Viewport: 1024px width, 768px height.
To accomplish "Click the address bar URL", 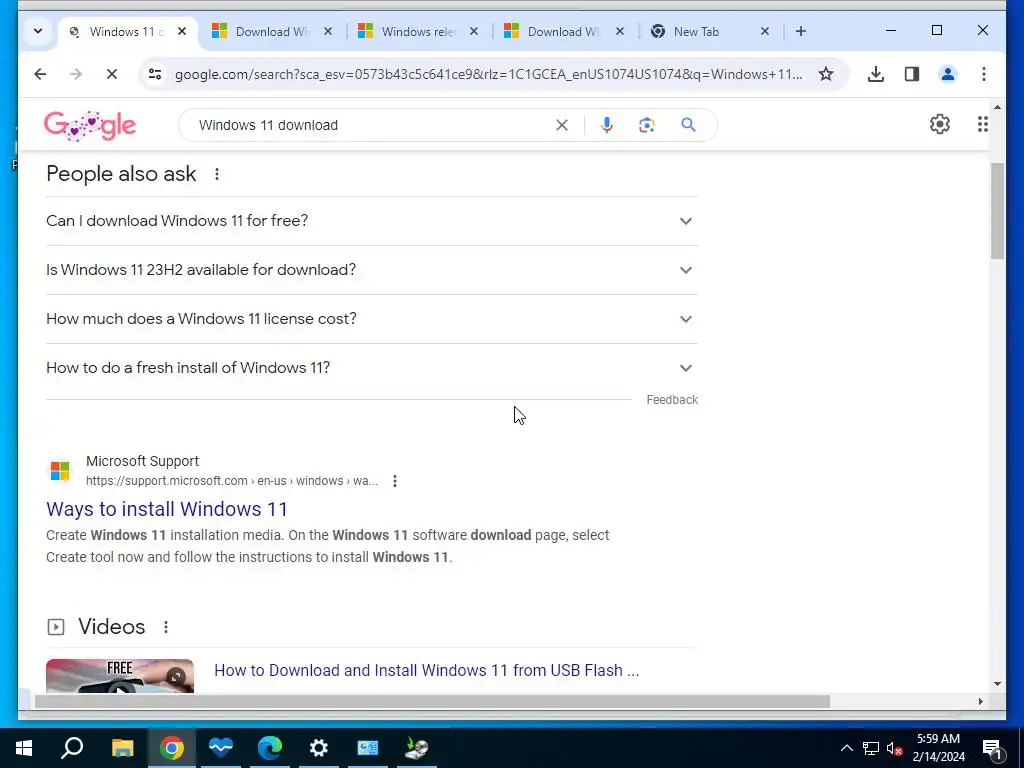I will pos(488,74).
